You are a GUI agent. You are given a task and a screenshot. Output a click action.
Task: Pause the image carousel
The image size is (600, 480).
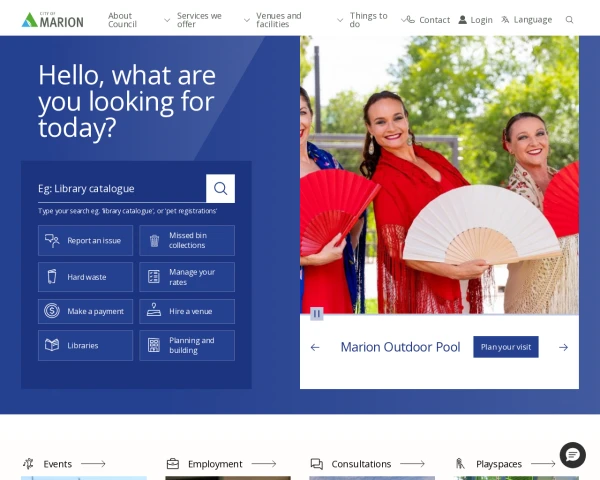[317, 314]
